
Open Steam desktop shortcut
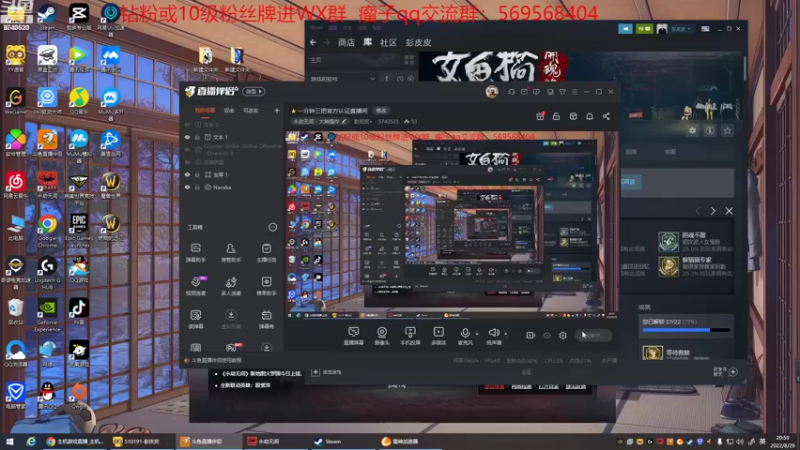pyautogui.click(x=47, y=16)
